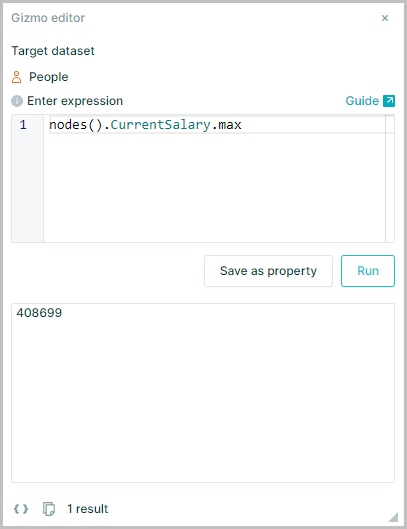
Task: Place cursor after .max in the expression
Action: click(242, 125)
